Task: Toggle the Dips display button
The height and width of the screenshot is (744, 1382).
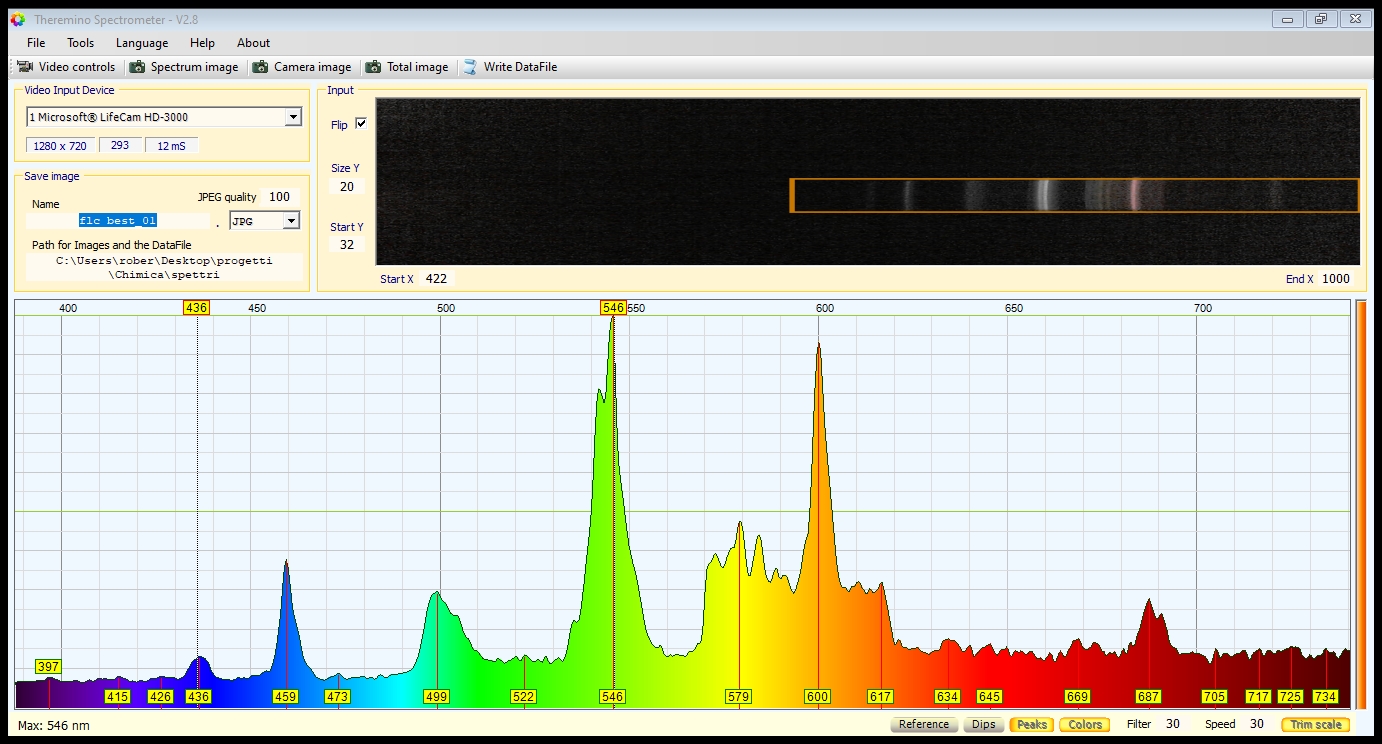Action: [983, 724]
